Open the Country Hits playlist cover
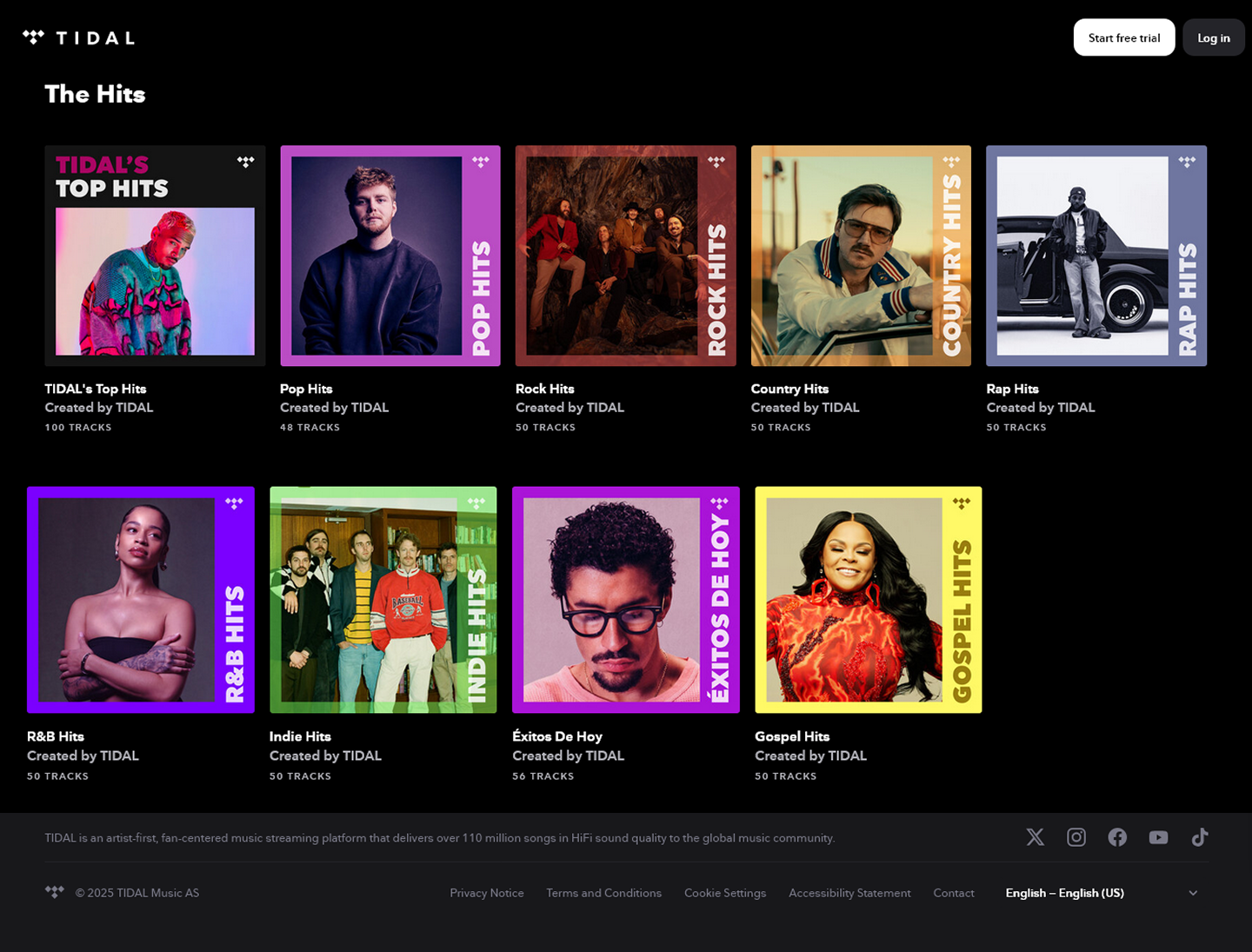Image resolution: width=1252 pixels, height=952 pixels. pos(861,256)
